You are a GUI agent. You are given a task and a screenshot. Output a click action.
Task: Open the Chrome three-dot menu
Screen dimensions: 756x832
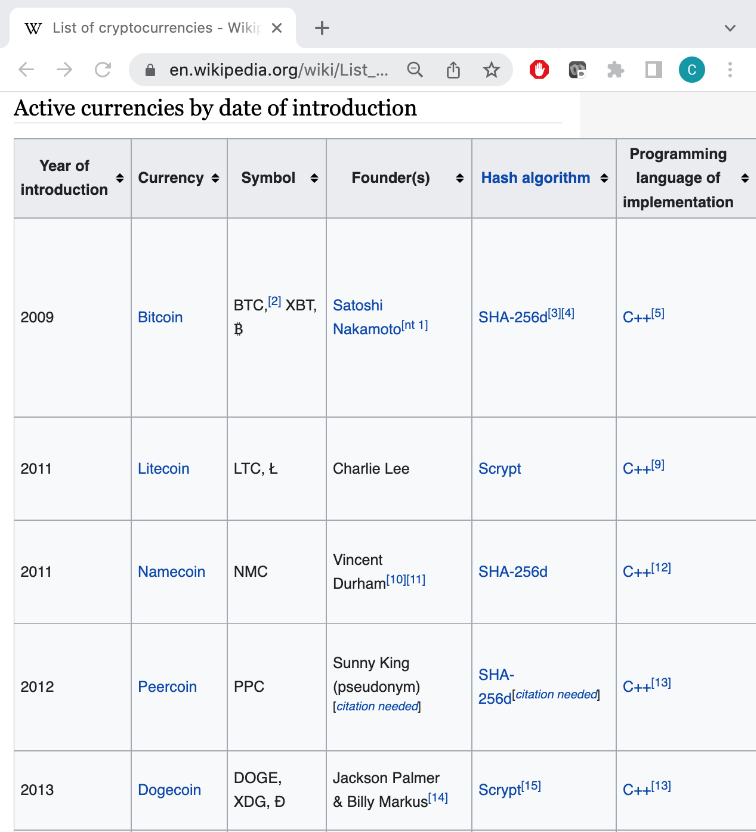pyautogui.click(x=730, y=70)
